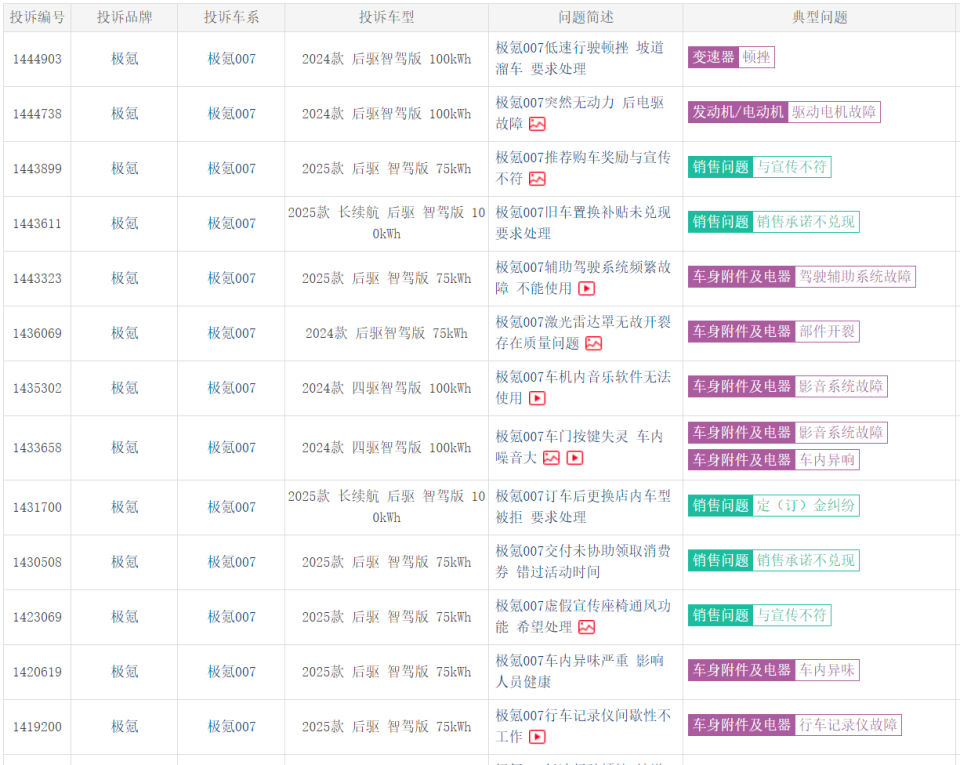Select the 行车记录仪故障 issue tag
This screenshot has width=960, height=765.
tap(794, 725)
